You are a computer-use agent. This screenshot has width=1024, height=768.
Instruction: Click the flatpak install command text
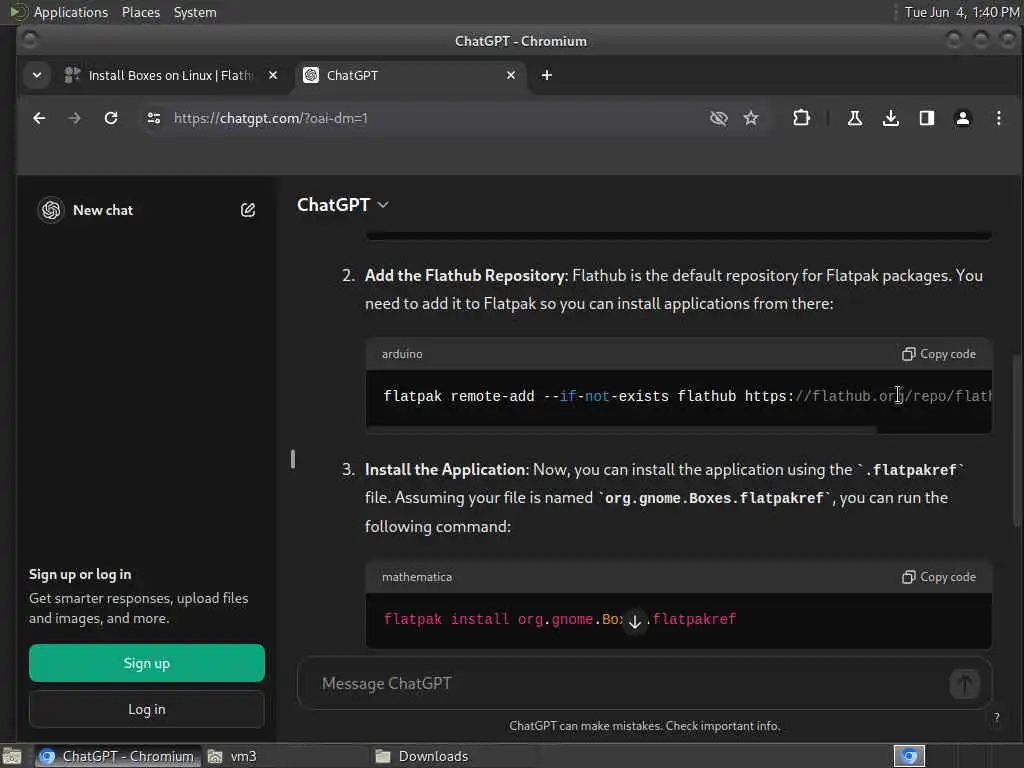coord(560,619)
